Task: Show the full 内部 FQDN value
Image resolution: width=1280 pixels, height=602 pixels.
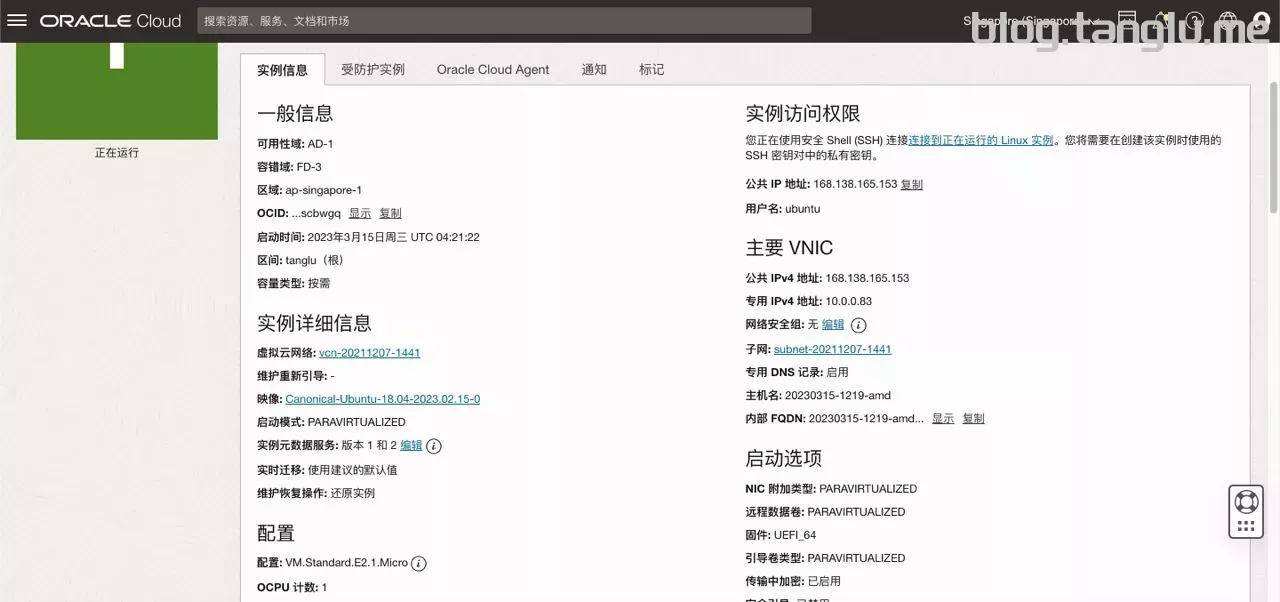Action: tap(943, 419)
